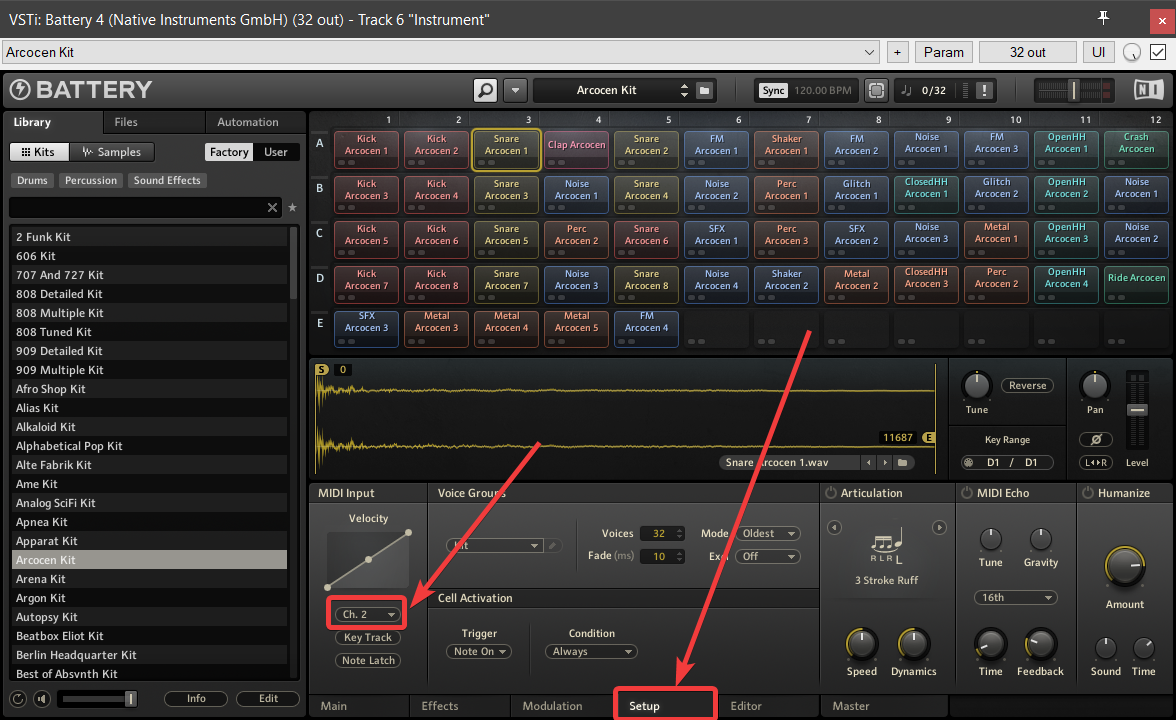Click the round wet/dry knob in host bar
Viewport: 1176px width, 720px height.
(1132, 52)
